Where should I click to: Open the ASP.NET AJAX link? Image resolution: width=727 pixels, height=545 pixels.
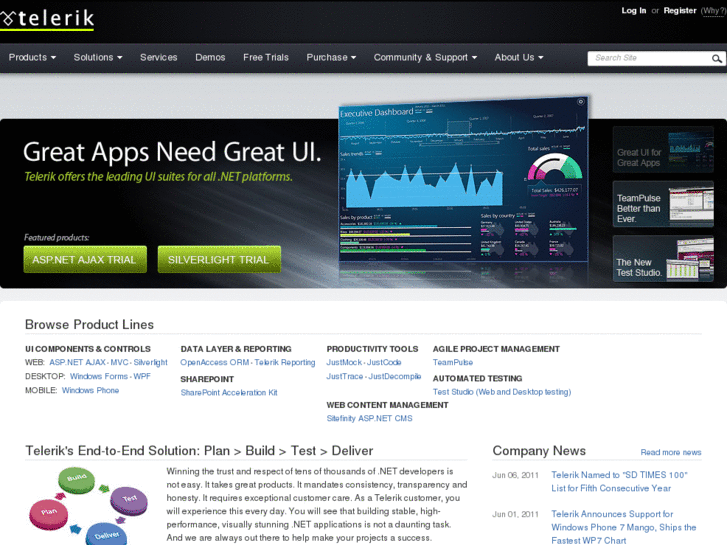point(77,362)
